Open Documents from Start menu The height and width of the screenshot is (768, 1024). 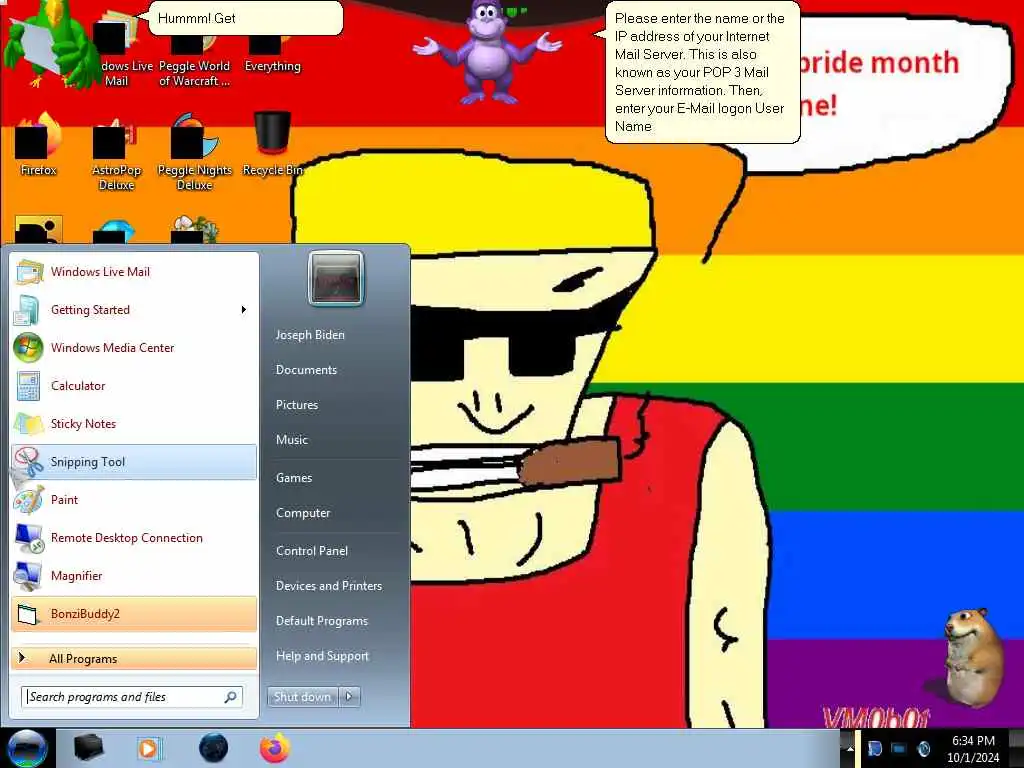pyautogui.click(x=306, y=370)
